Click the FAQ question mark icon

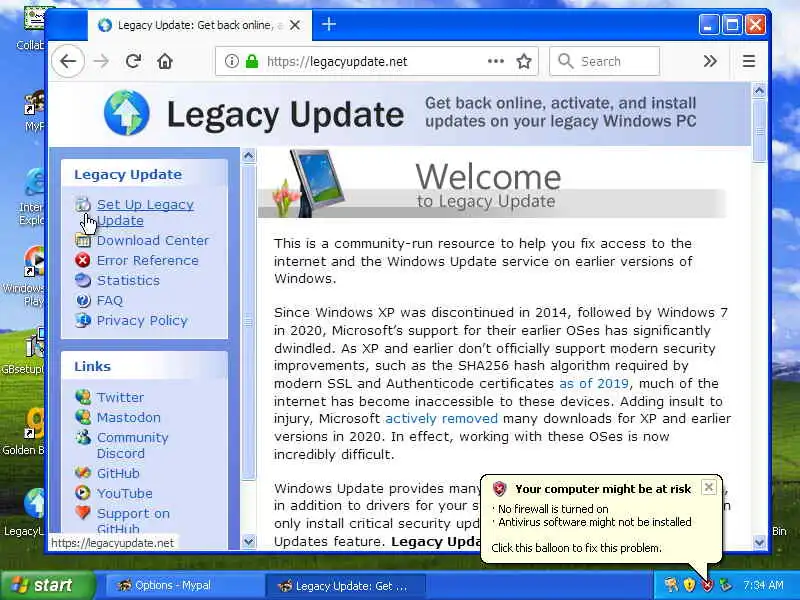point(83,301)
